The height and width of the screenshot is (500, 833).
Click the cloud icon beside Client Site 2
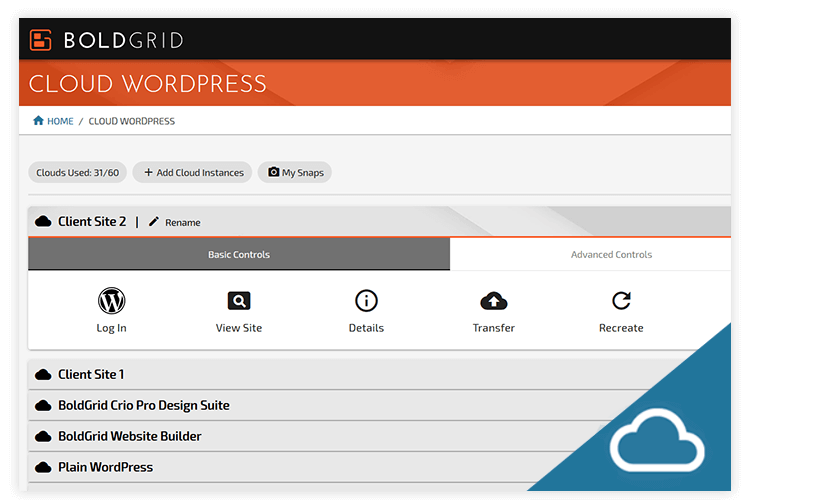click(x=43, y=221)
